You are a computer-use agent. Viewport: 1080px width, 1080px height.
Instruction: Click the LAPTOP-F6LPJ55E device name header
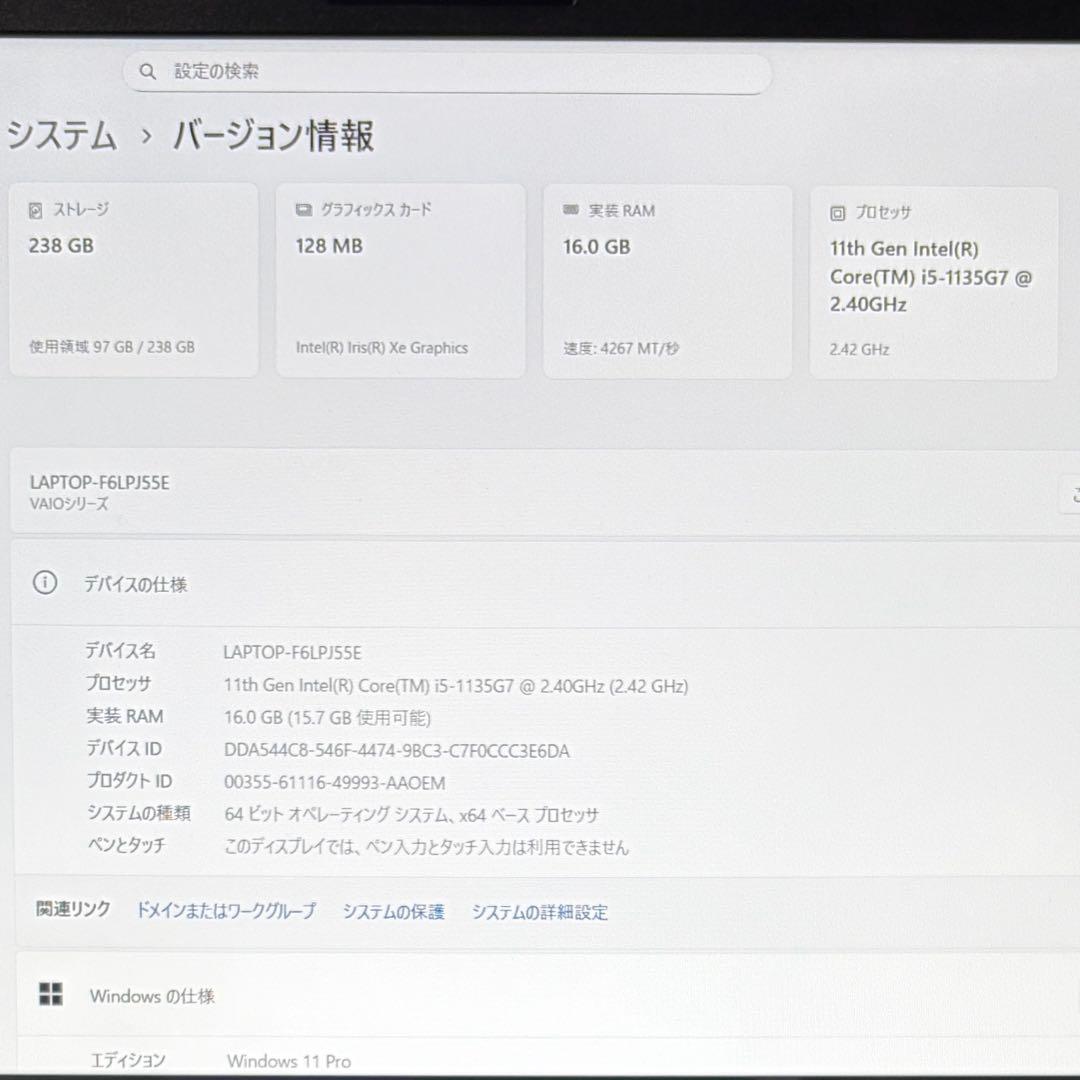99,483
